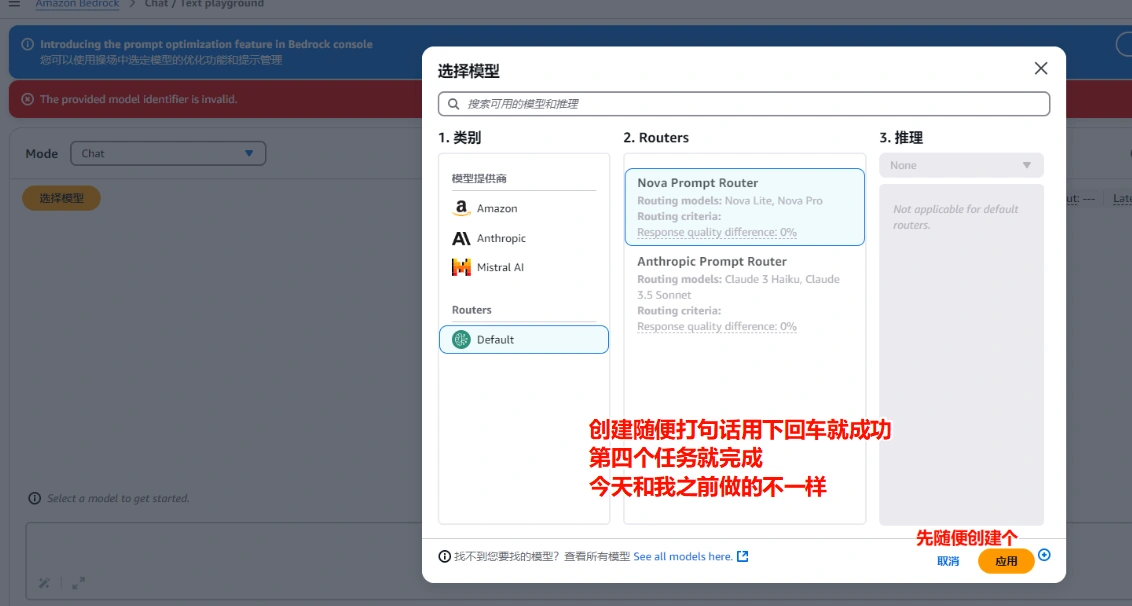
Task: Click the Default routers icon
Action: 461,339
